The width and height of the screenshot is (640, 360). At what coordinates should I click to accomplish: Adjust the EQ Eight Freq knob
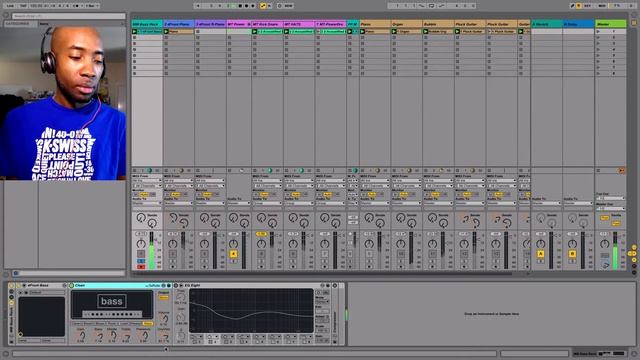point(180,297)
